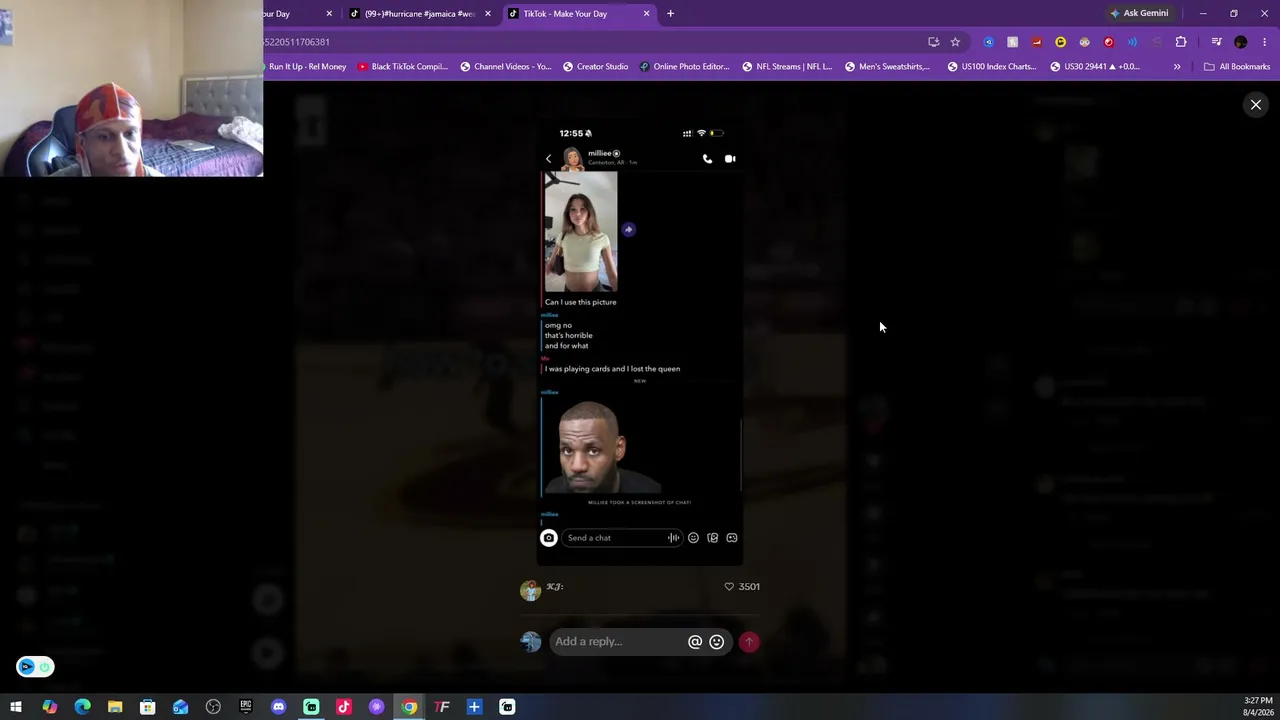
Task: Like KJ's comment with the heart
Action: 729,587
